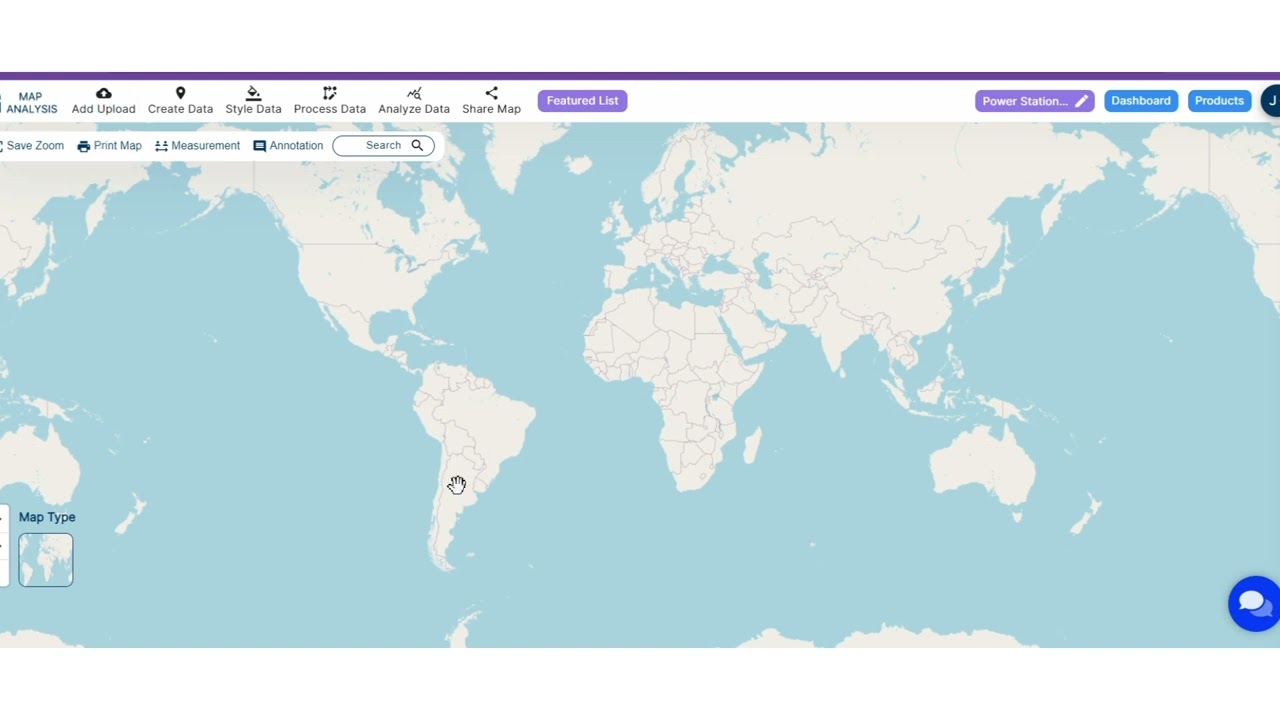Save the current zoom level
This screenshot has width=1280, height=720.
[32, 146]
